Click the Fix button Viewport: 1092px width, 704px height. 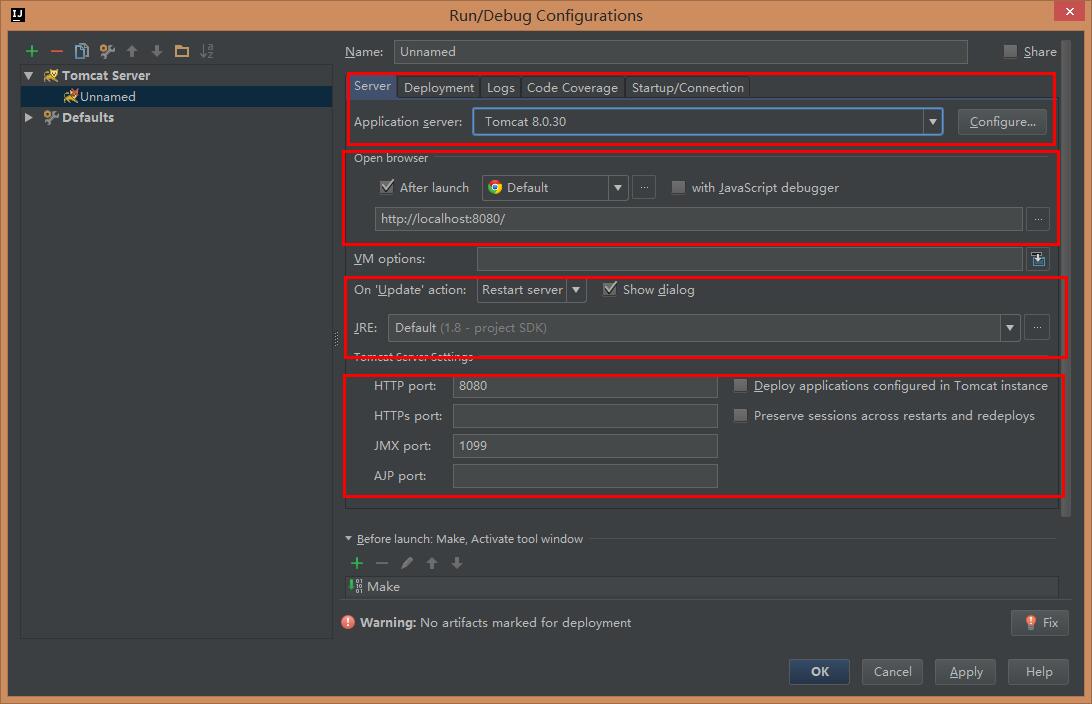tap(1040, 623)
